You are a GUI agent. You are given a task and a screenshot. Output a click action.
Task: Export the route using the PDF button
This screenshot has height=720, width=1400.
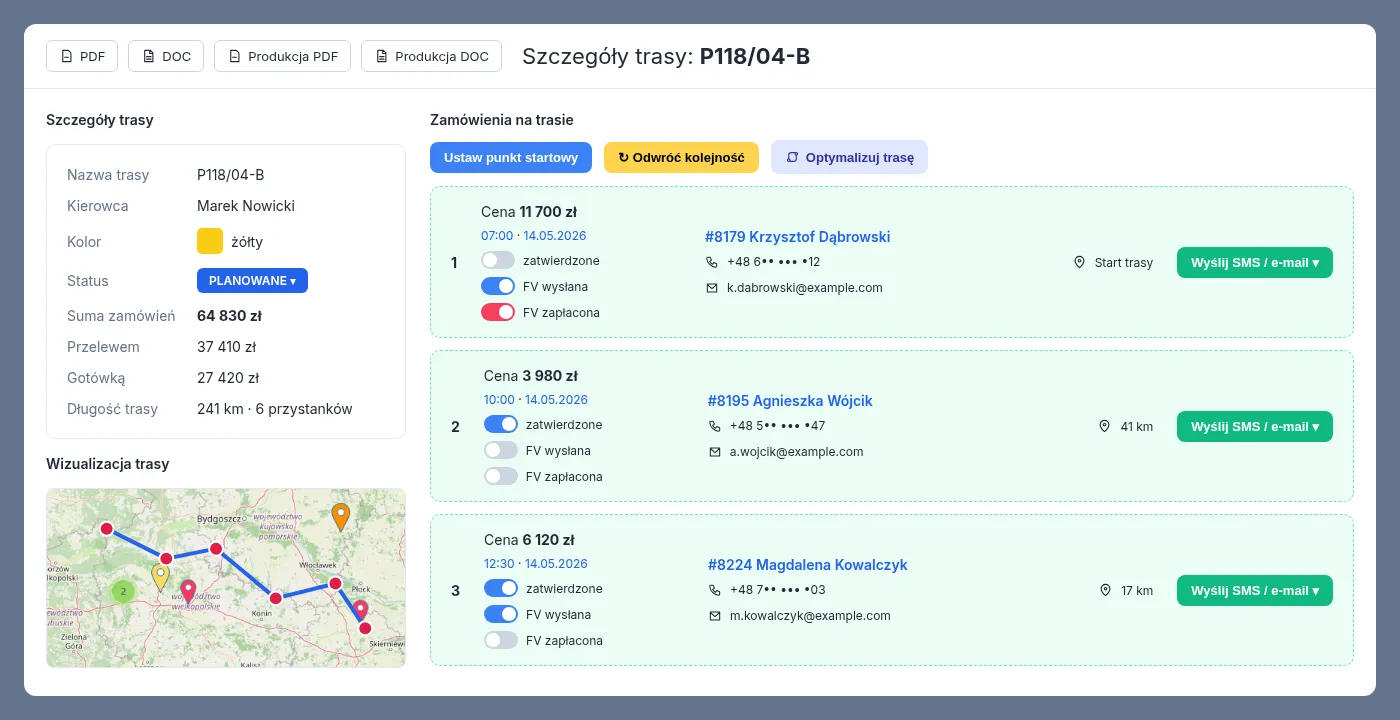pos(82,56)
